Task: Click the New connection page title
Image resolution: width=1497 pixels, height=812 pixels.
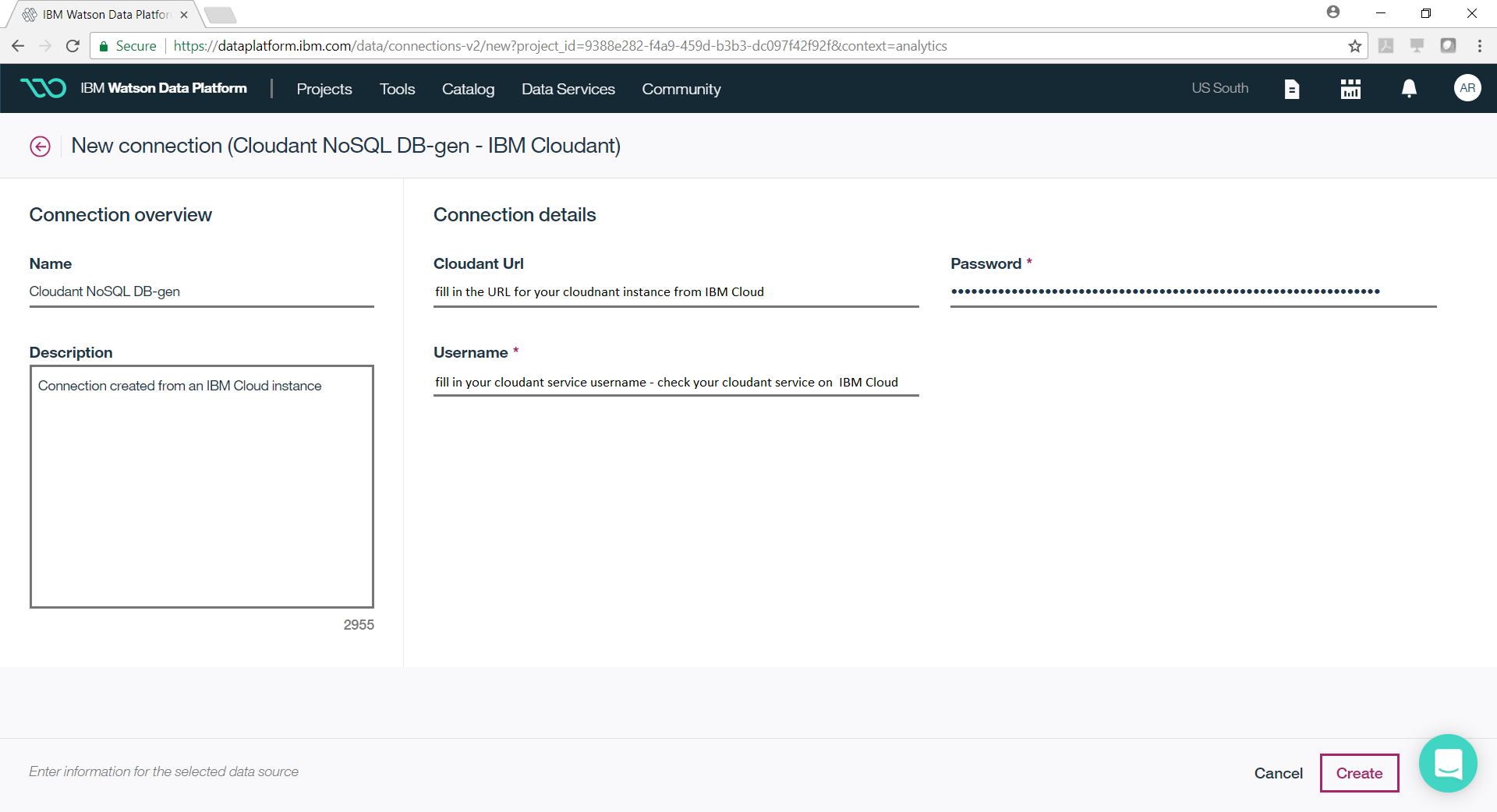Action: (x=345, y=146)
